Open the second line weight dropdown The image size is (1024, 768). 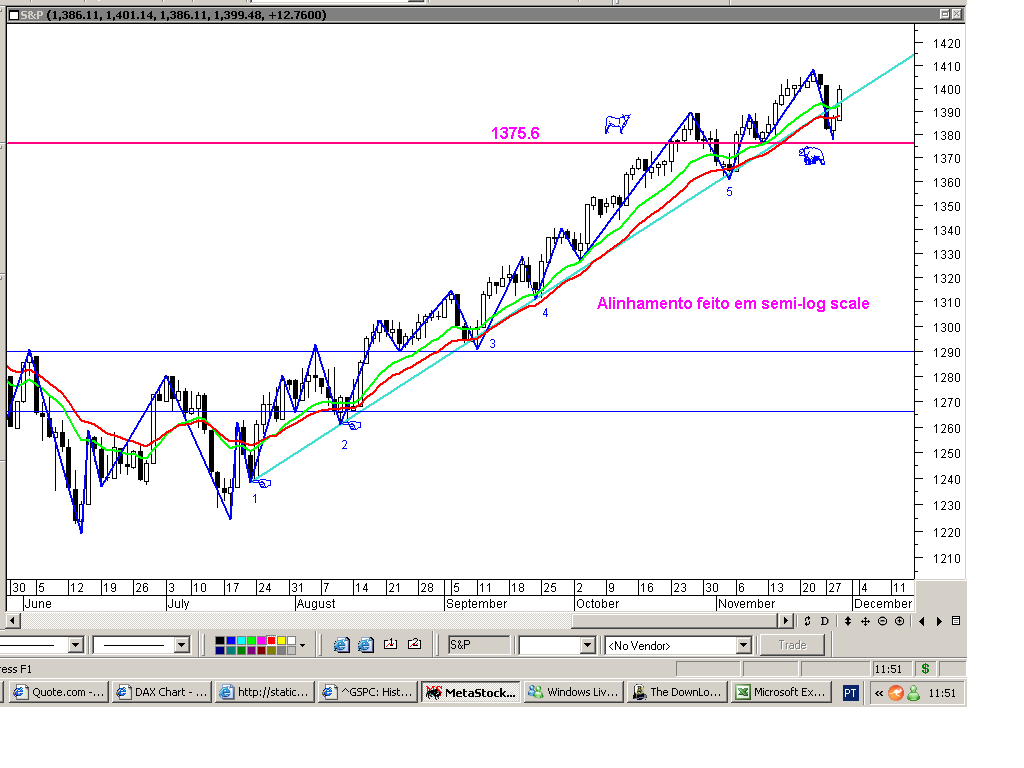[182, 645]
